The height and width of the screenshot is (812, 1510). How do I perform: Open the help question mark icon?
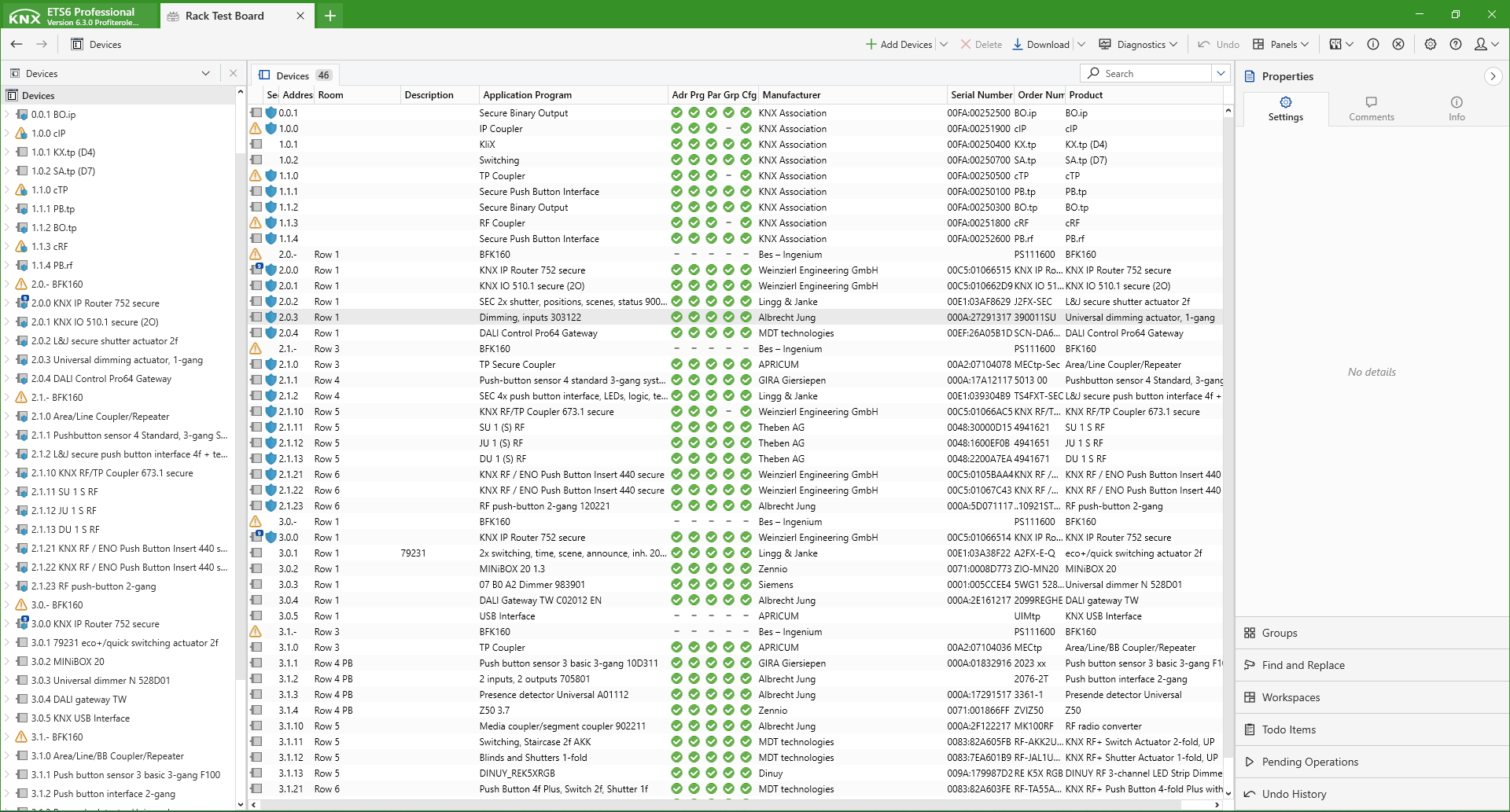1456,44
